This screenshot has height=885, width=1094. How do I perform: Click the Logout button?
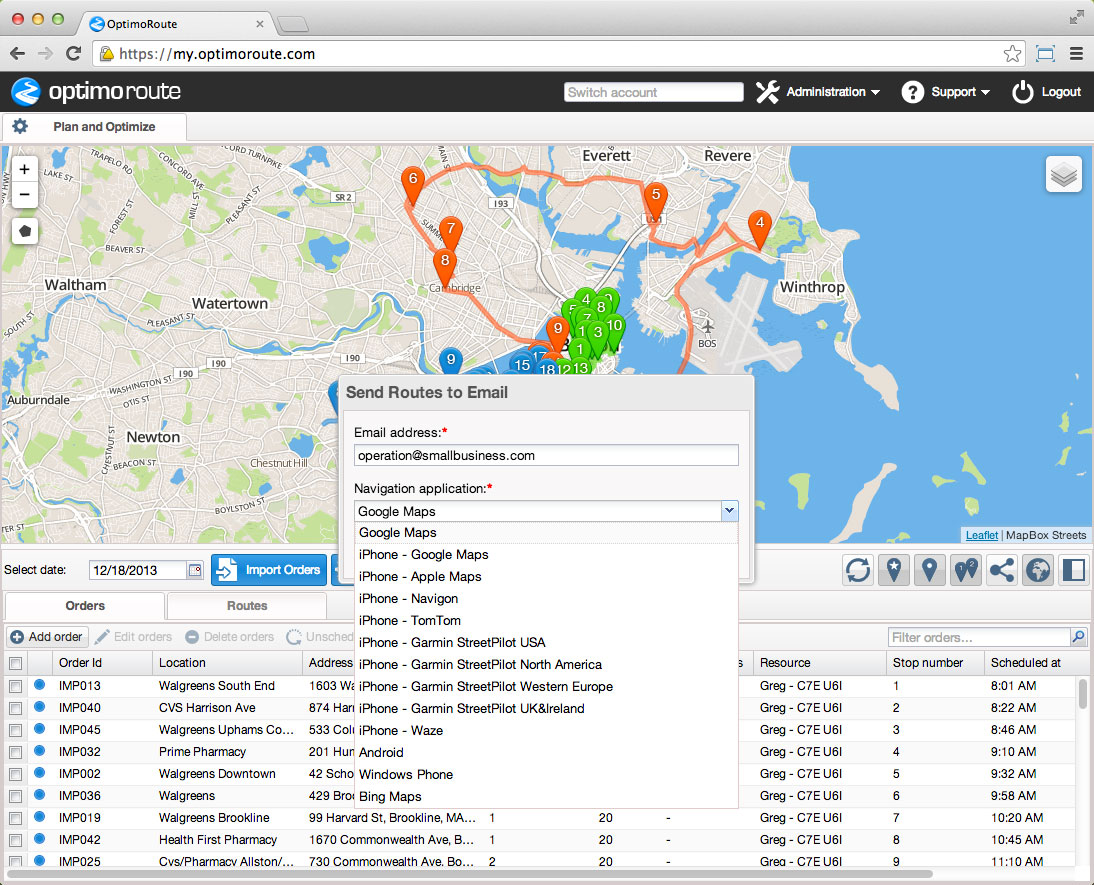pyautogui.click(x=1047, y=91)
